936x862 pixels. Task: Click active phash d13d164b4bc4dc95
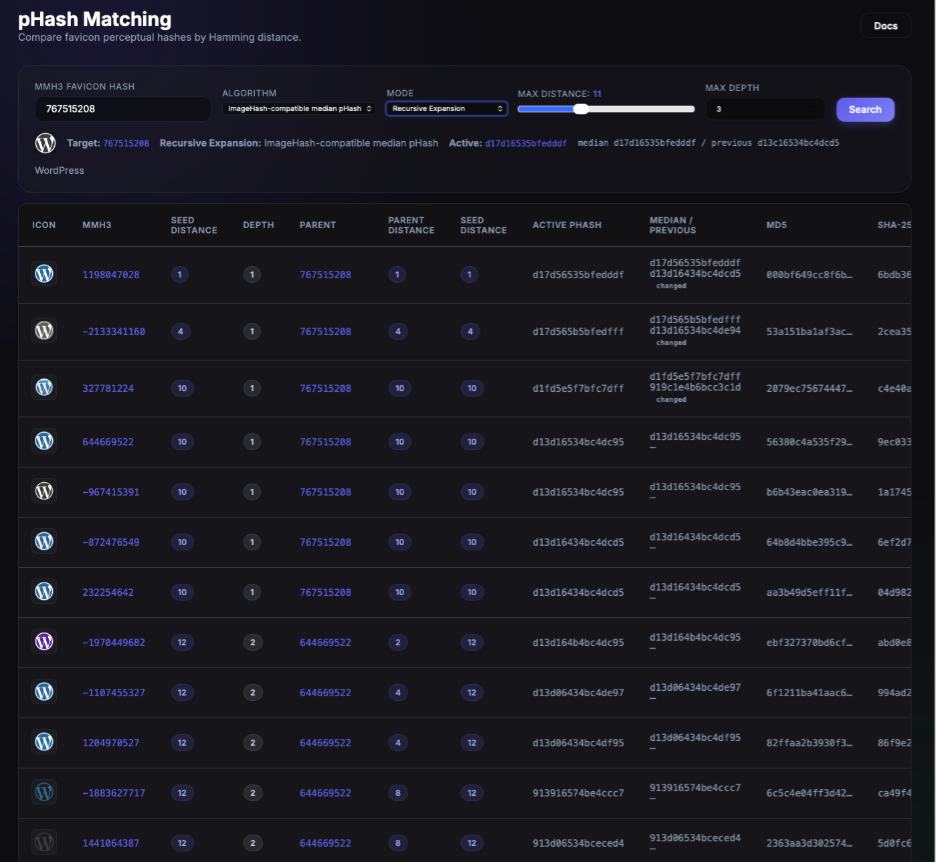click(578, 642)
